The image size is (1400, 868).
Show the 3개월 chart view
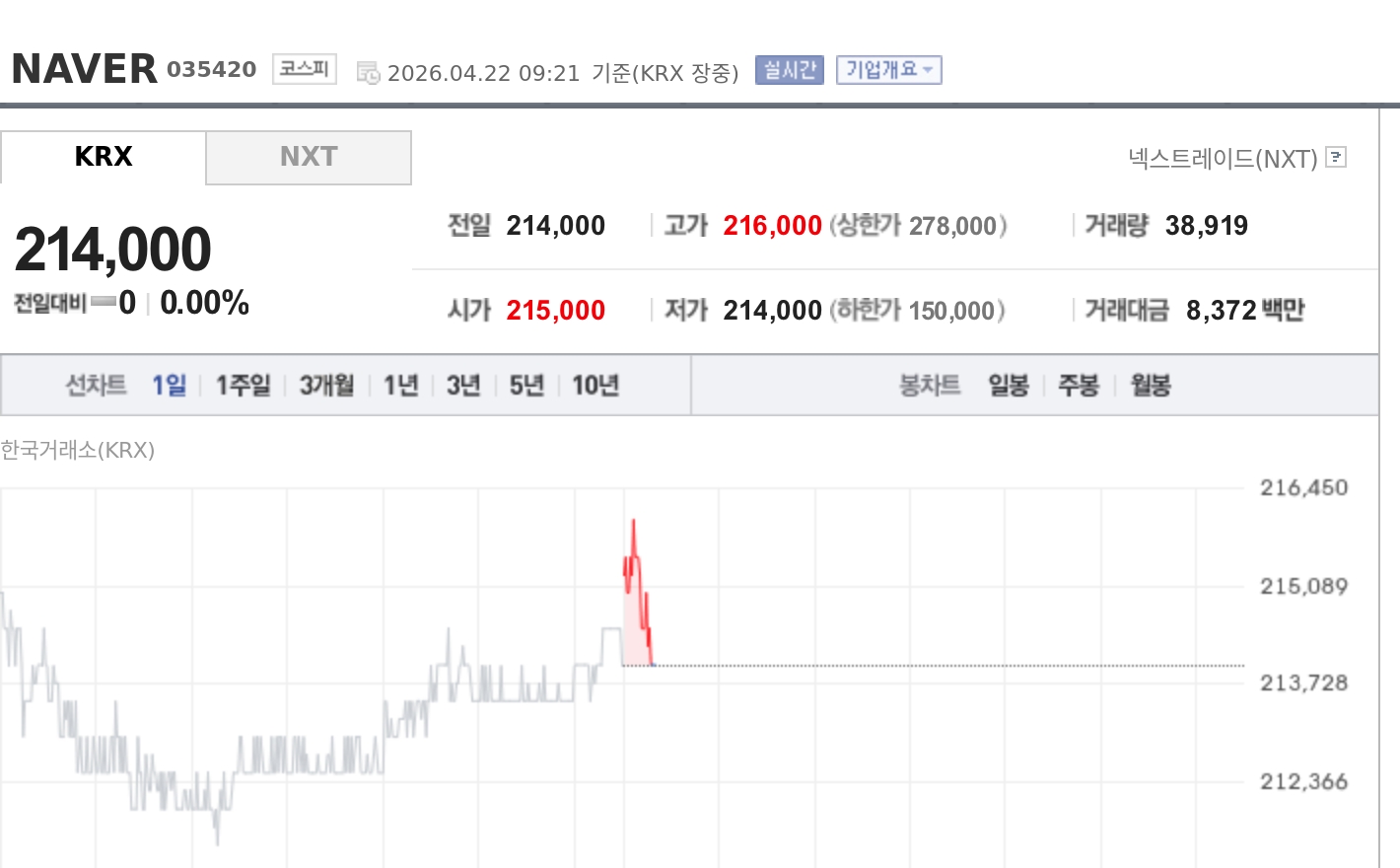(326, 386)
